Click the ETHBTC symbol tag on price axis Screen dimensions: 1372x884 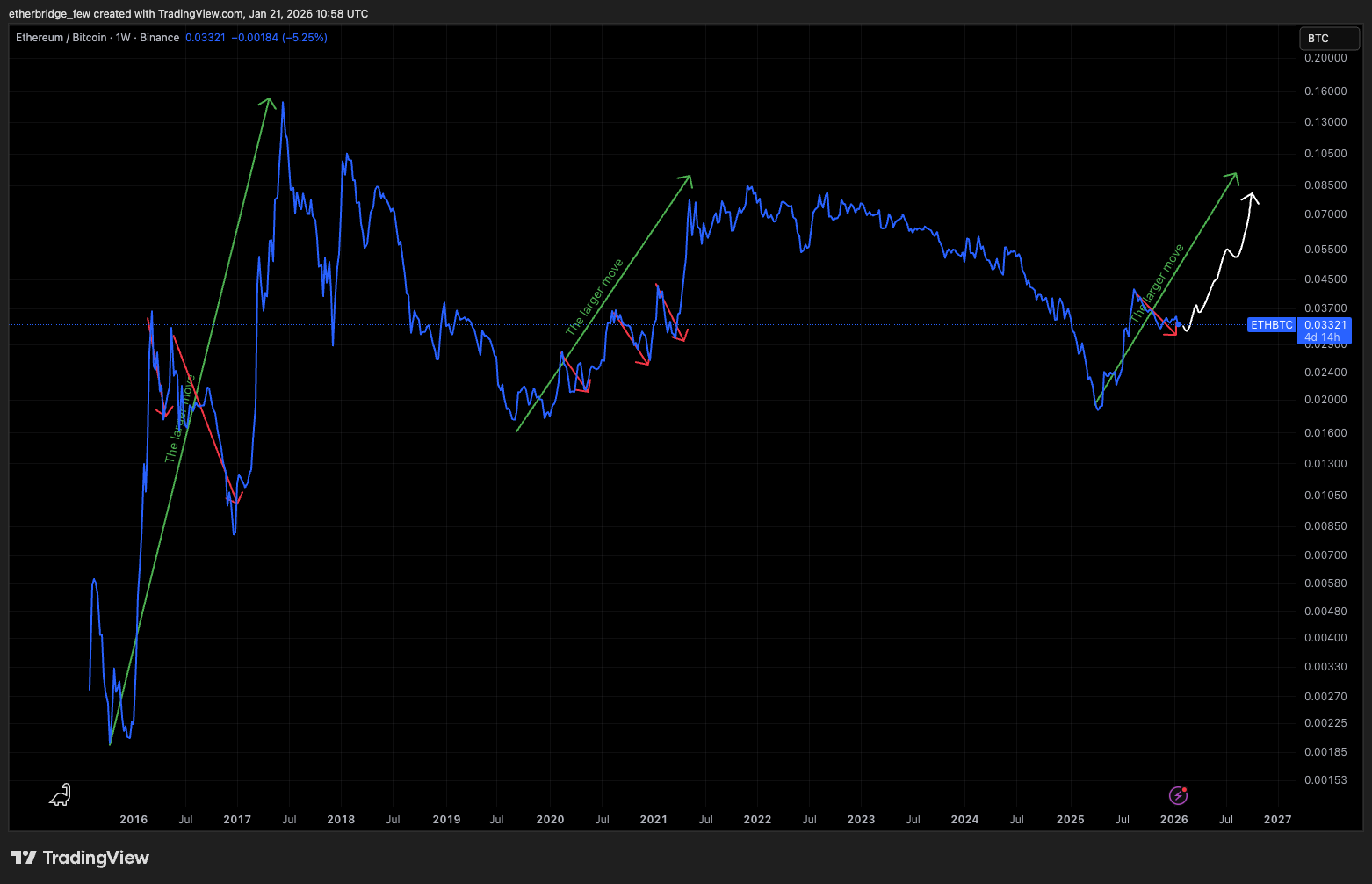point(1271,325)
